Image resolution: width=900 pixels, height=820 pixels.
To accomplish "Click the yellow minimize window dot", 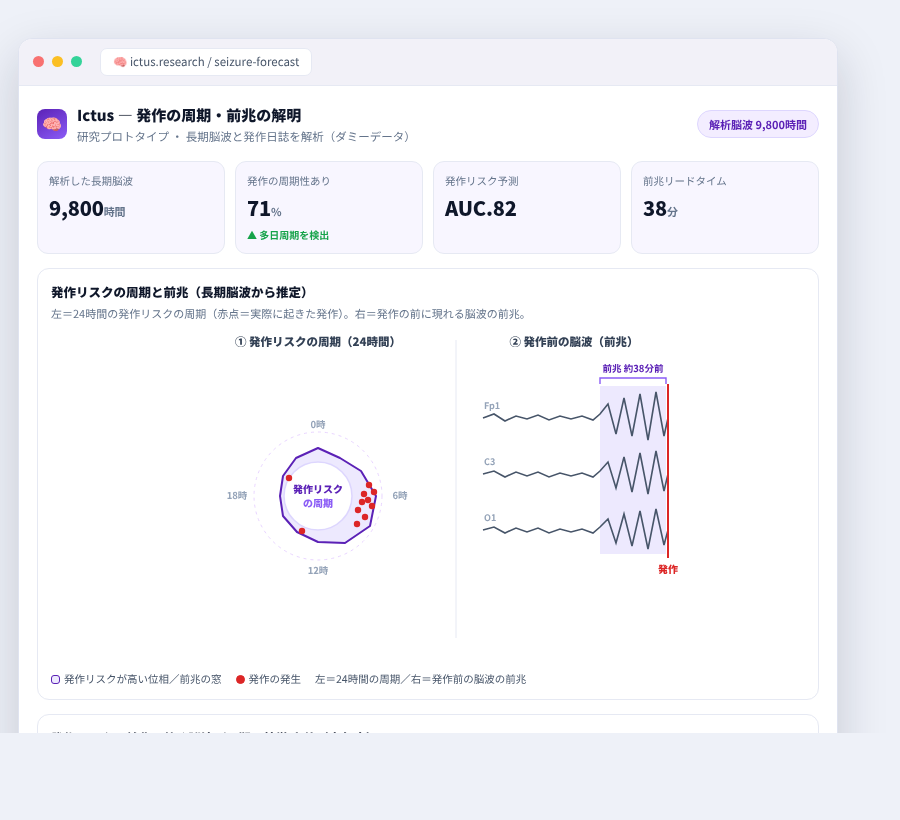I will 57,61.
